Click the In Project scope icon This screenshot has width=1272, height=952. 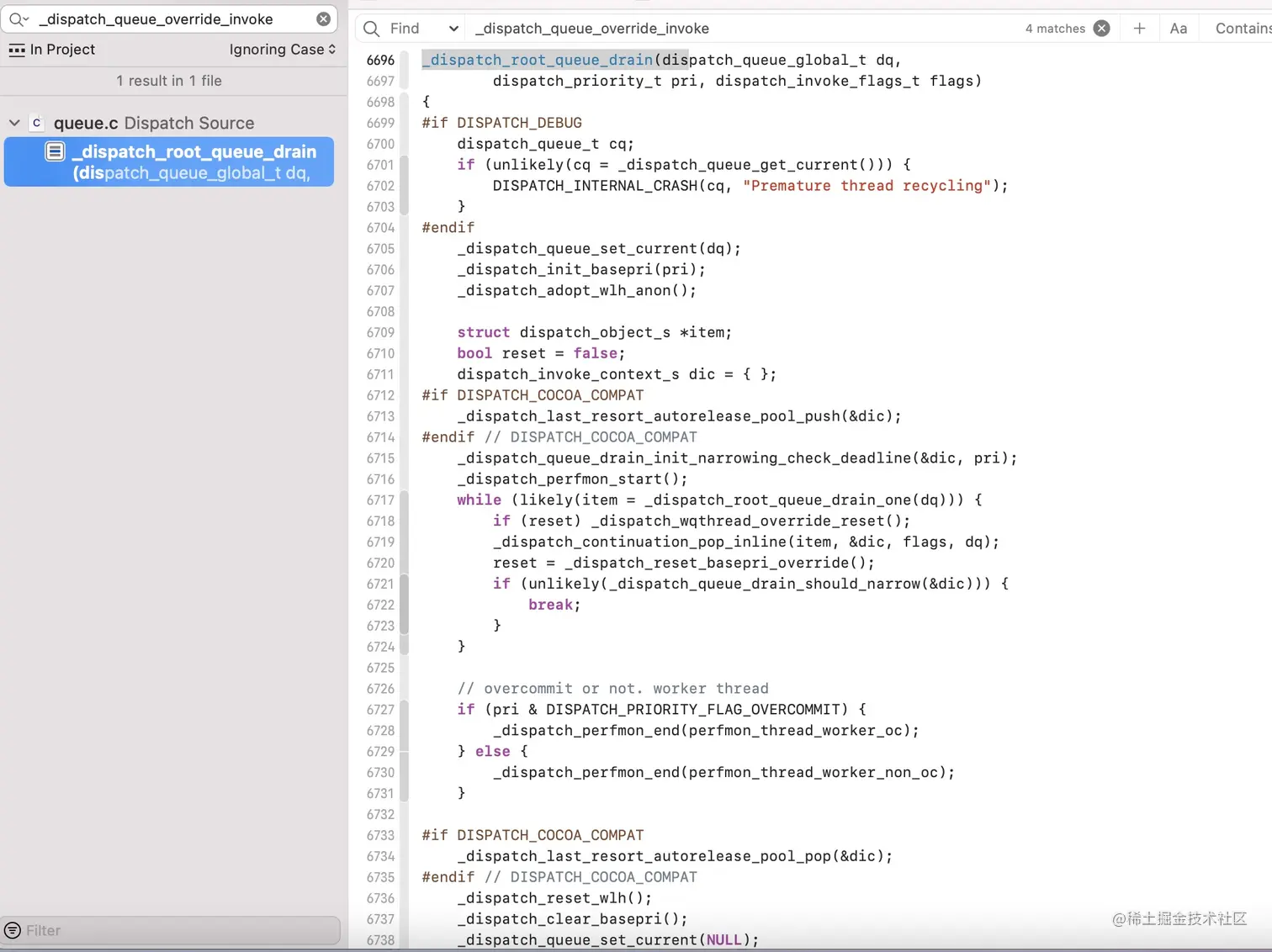[17, 50]
